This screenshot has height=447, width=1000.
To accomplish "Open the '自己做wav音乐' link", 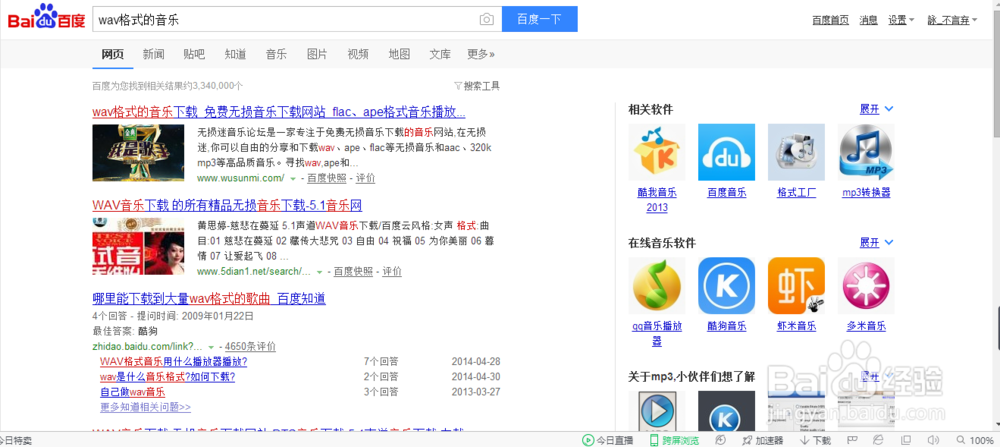I will 133,392.
